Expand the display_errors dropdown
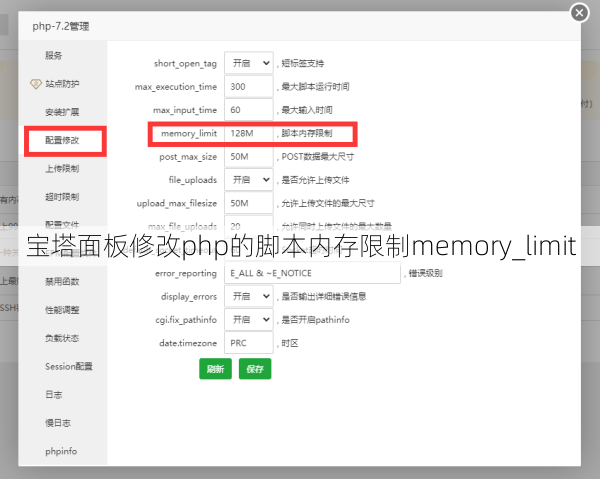Viewport: 600px width, 479px height. 249,297
